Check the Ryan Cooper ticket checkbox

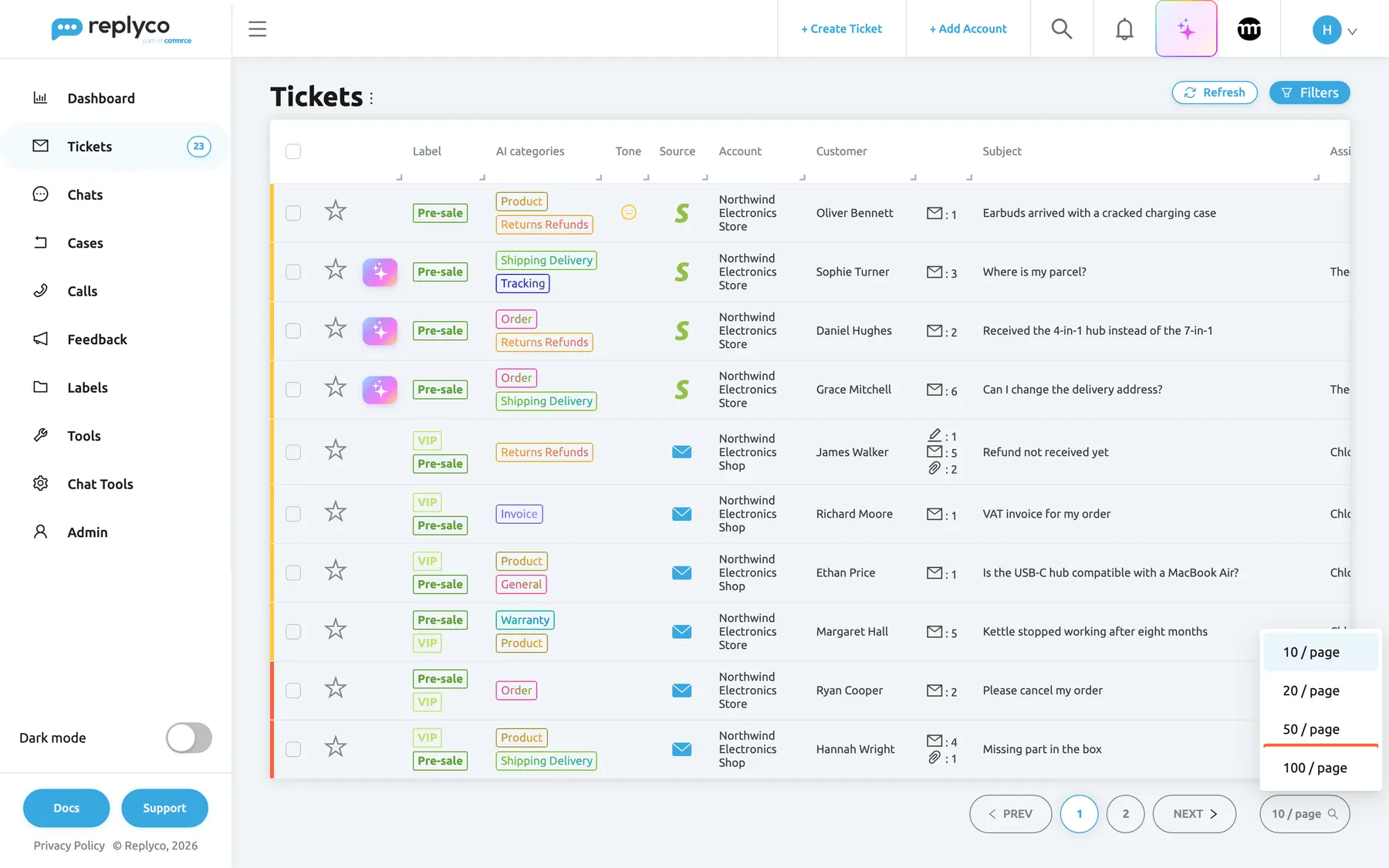pos(293,691)
